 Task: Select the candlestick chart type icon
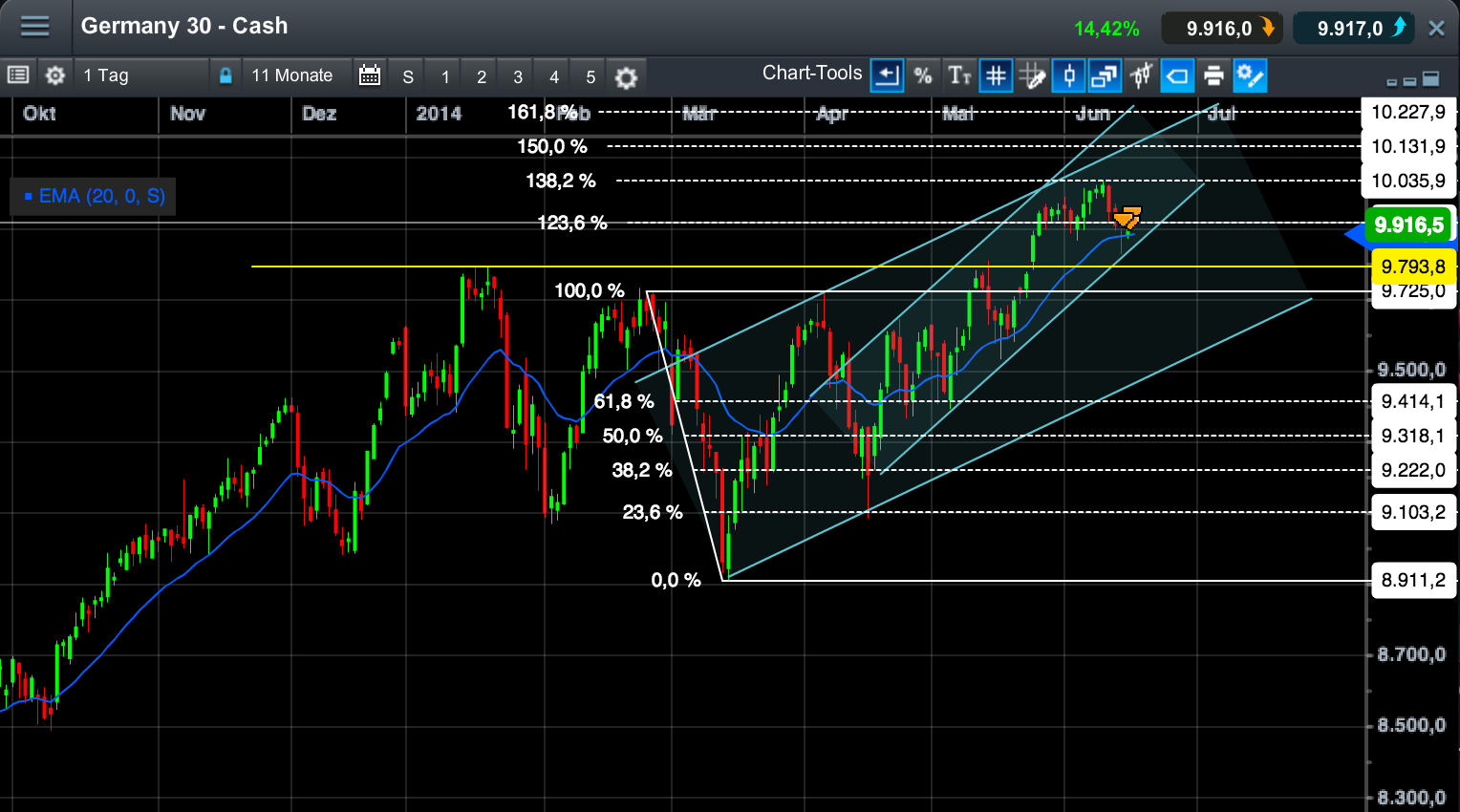pyautogui.click(x=1069, y=75)
